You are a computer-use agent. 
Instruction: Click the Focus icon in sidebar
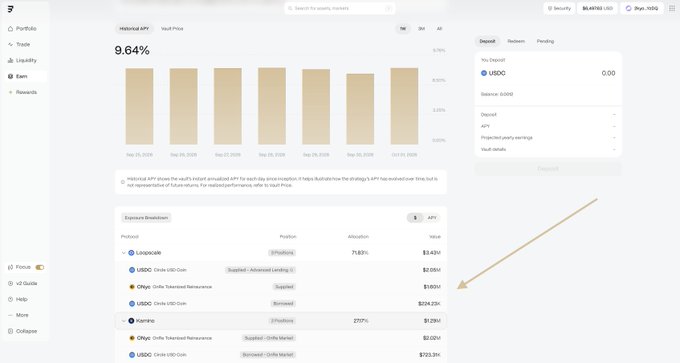pyautogui.click(x=10, y=267)
